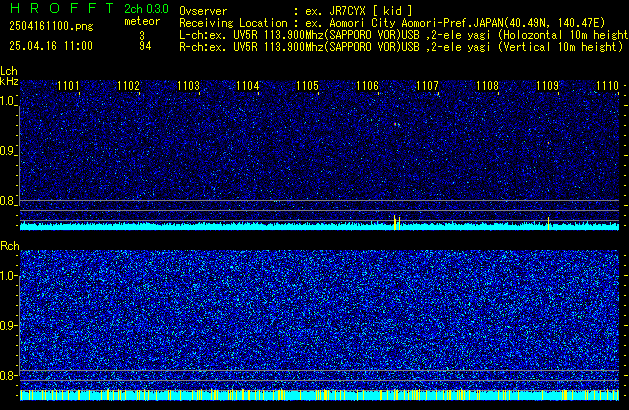
Task: Click the bright meteor echo spot in Lch spectrogram
Action: click(396, 125)
